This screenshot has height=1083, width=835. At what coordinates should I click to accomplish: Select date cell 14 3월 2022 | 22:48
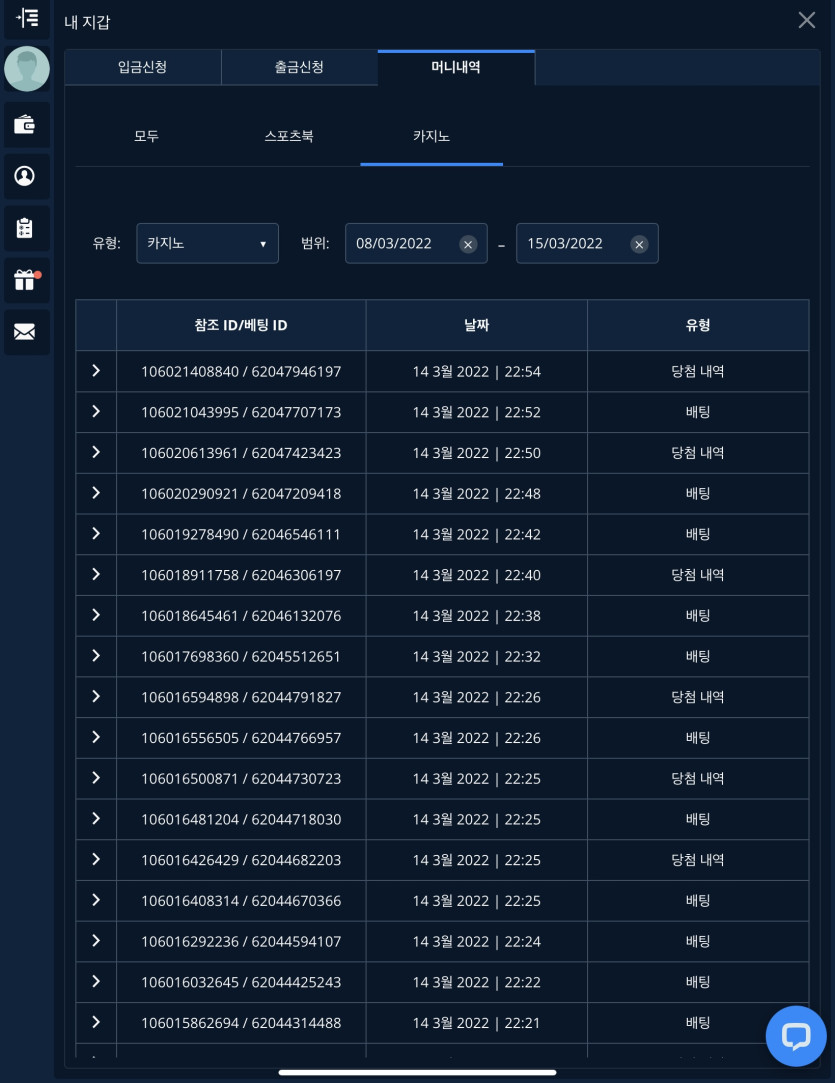tap(477, 494)
